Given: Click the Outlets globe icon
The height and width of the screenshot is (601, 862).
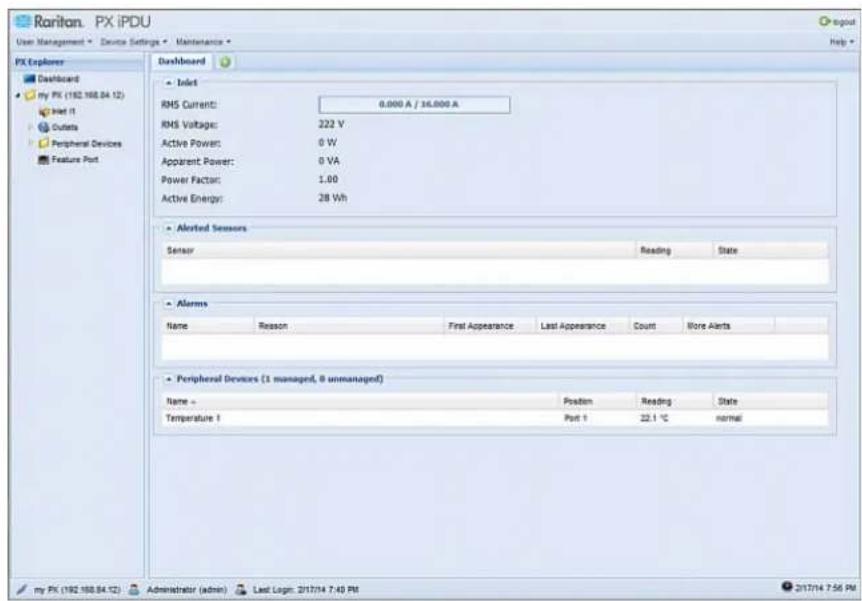Looking at the screenshot, I should coord(44,128).
